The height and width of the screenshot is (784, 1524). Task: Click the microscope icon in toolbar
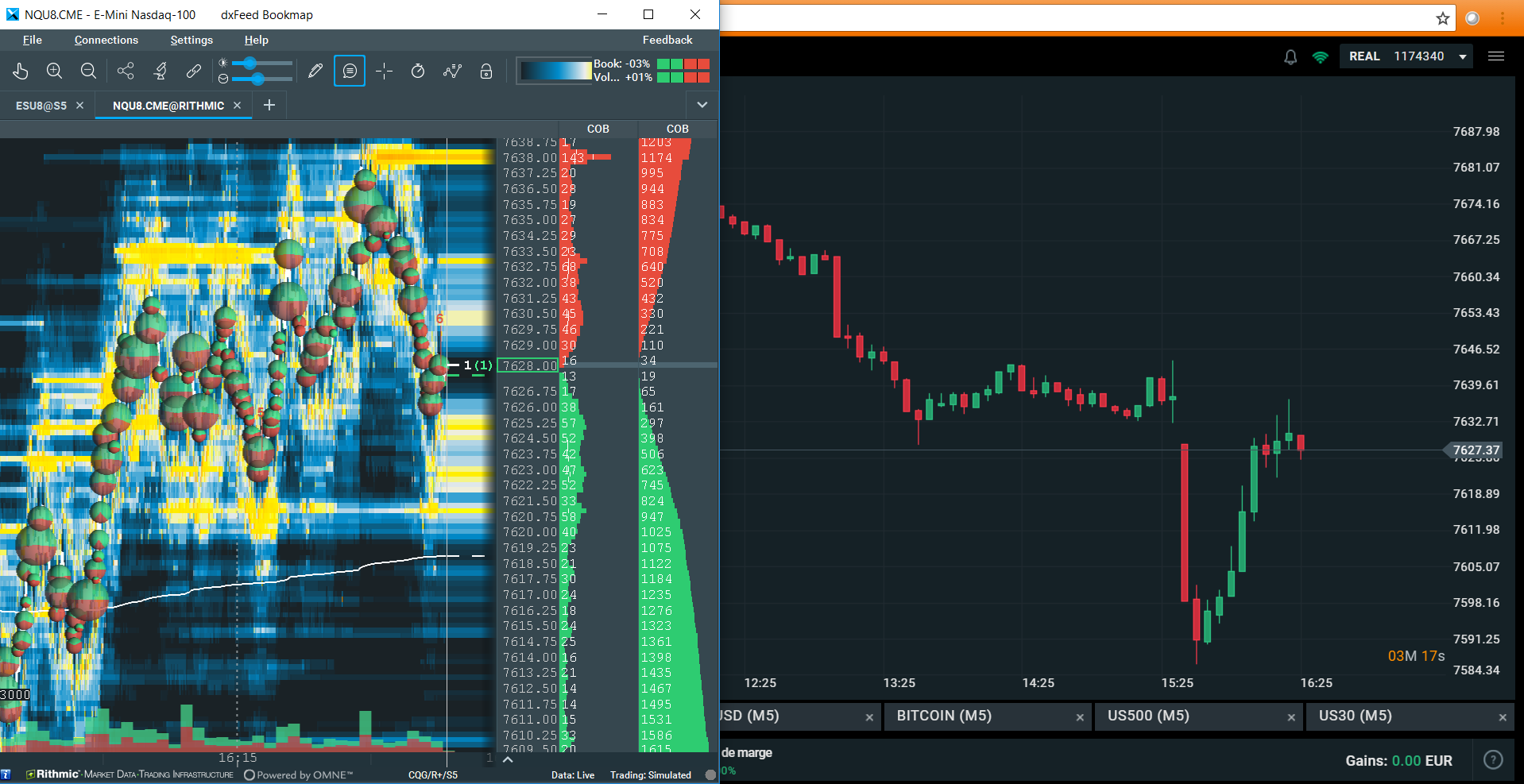160,71
